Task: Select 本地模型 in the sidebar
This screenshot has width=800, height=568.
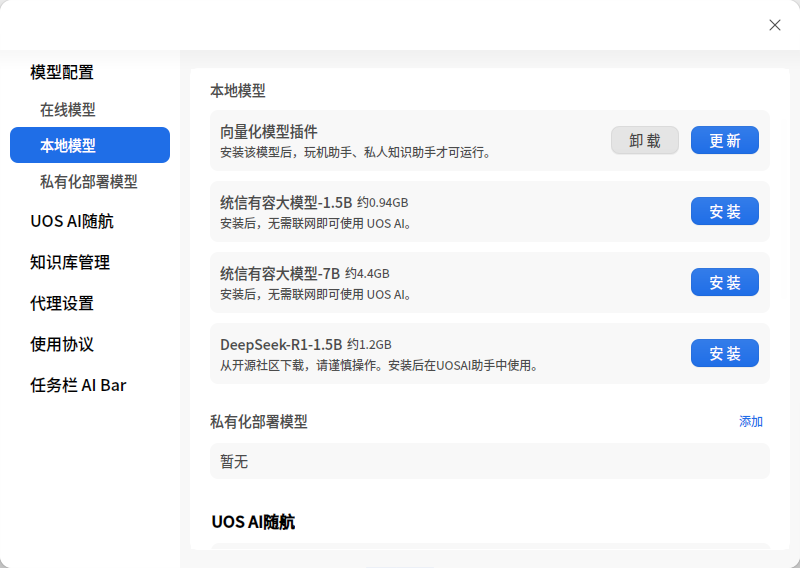Action: pos(90,145)
